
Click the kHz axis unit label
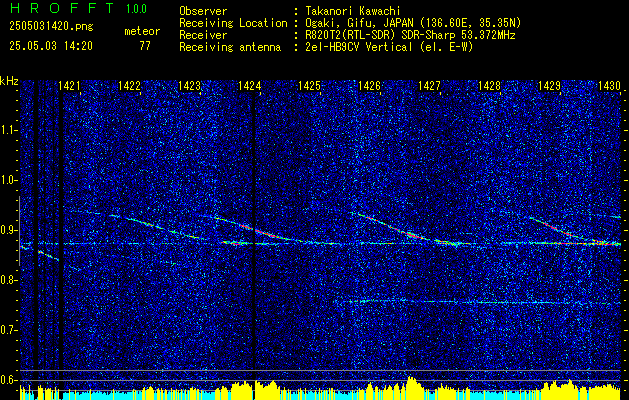point(9,81)
